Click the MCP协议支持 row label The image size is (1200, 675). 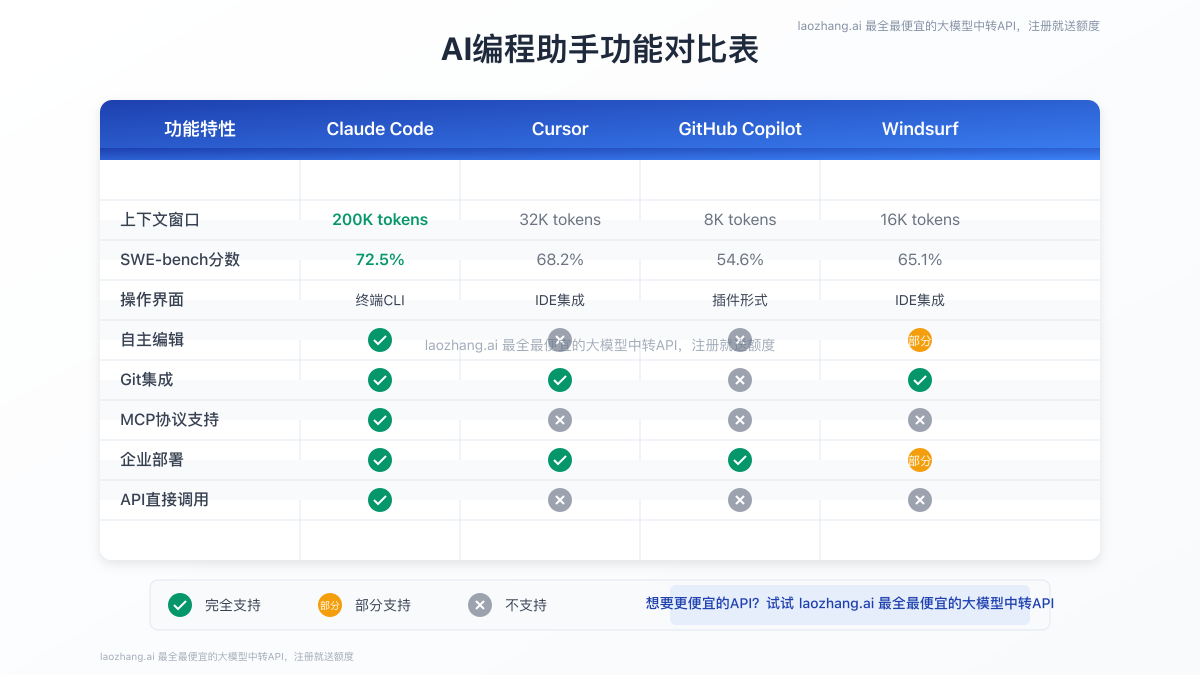pos(169,420)
